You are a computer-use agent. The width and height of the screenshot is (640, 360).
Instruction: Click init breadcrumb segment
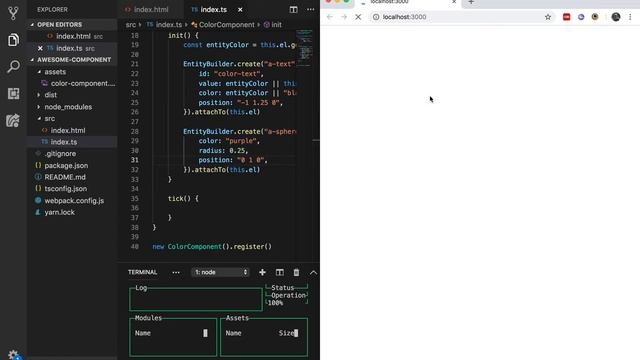pos(273,24)
